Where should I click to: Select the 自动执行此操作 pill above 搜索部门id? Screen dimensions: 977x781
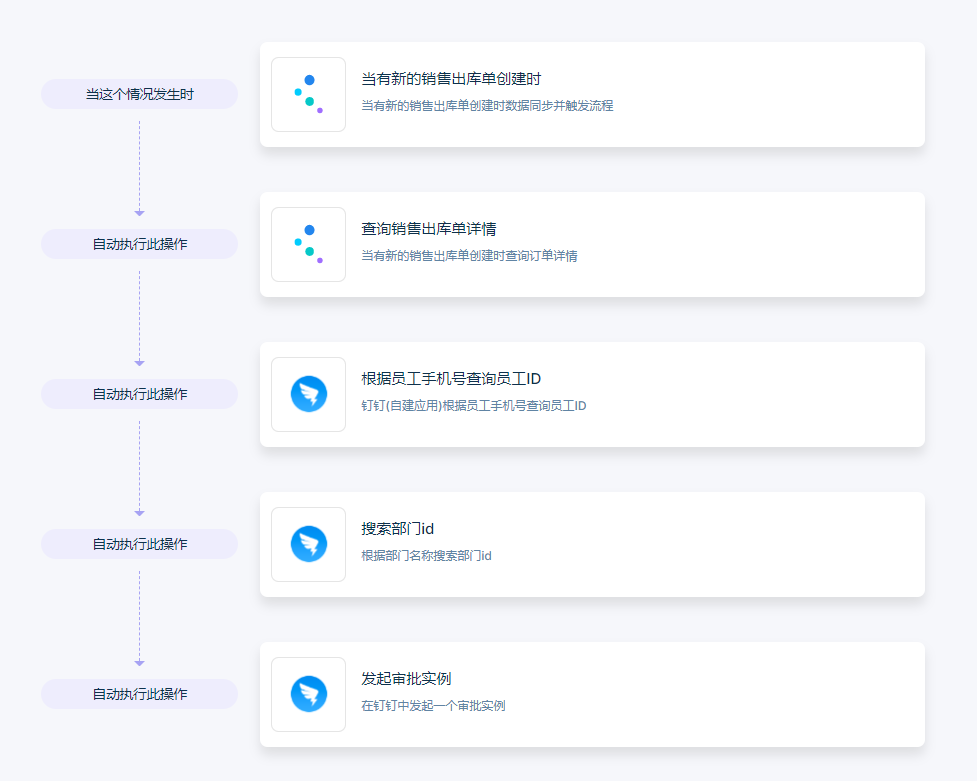tap(139, 543)
